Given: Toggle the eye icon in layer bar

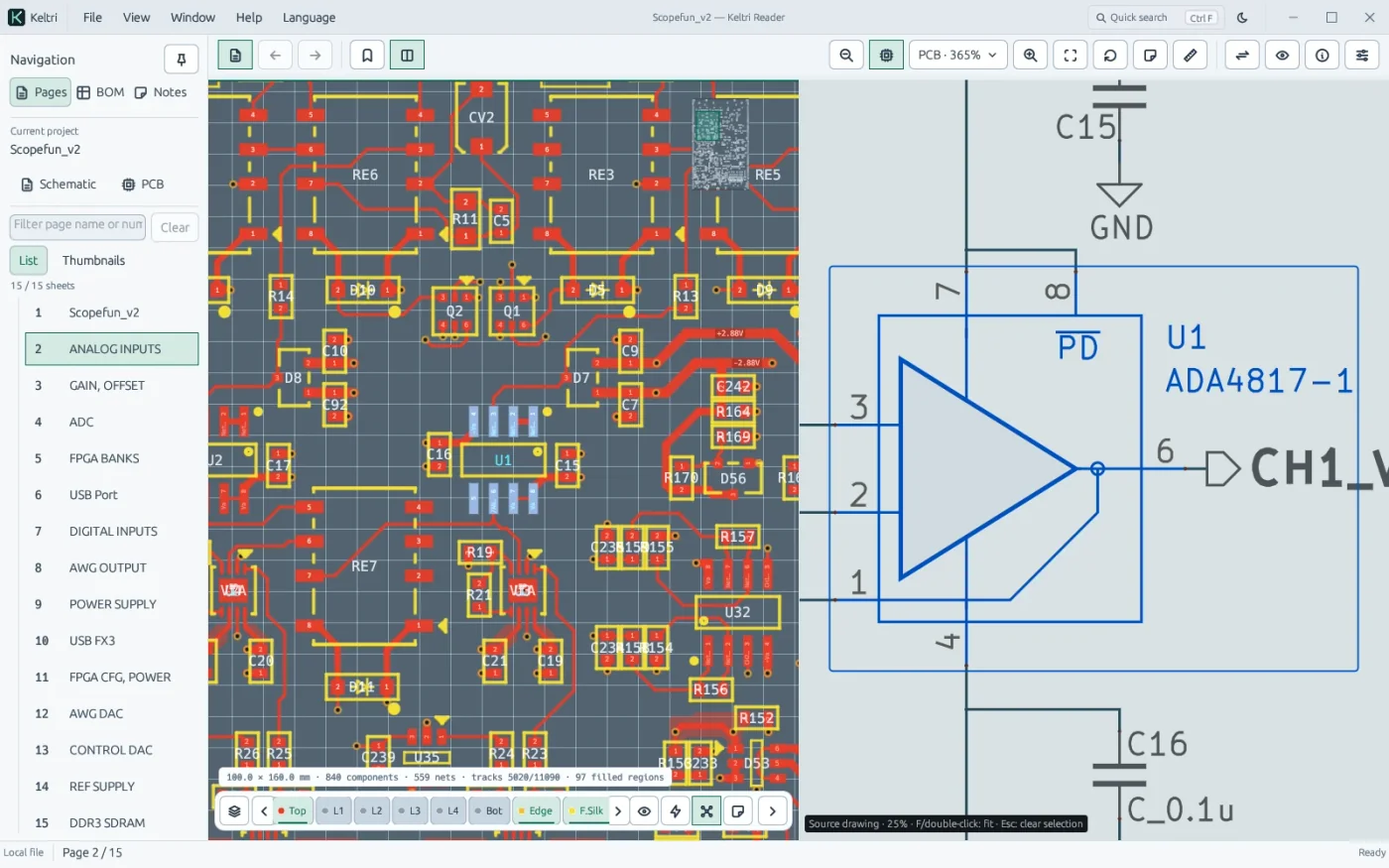Looking at the screenshot, I should 644,811.
